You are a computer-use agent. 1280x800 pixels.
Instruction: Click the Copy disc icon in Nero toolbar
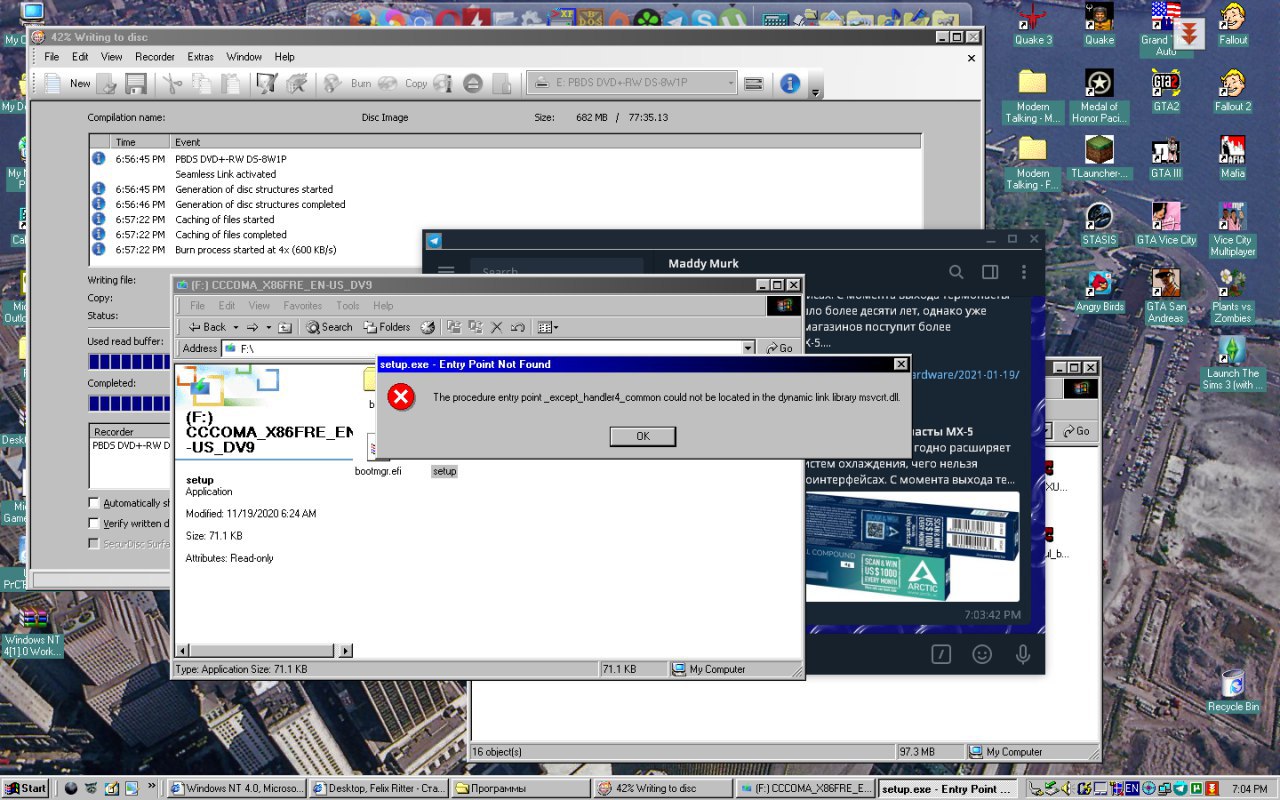[388, 84]
